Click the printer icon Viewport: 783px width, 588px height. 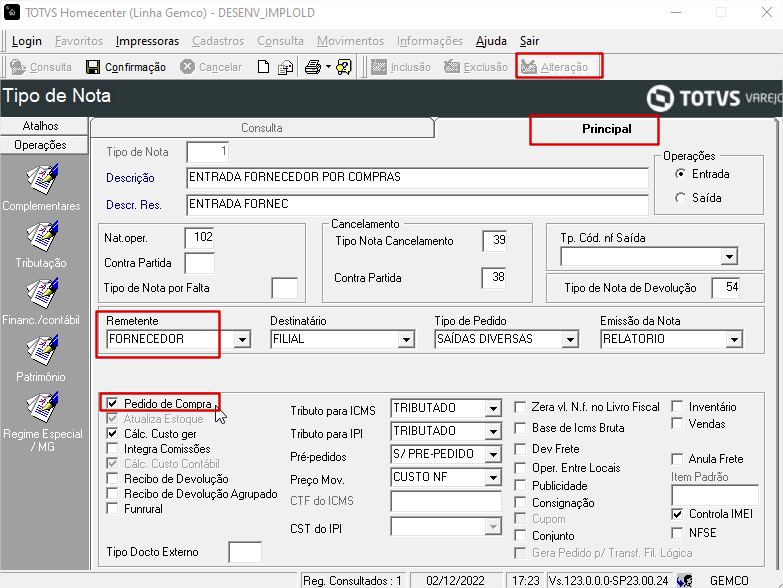[x=313, y=67]
